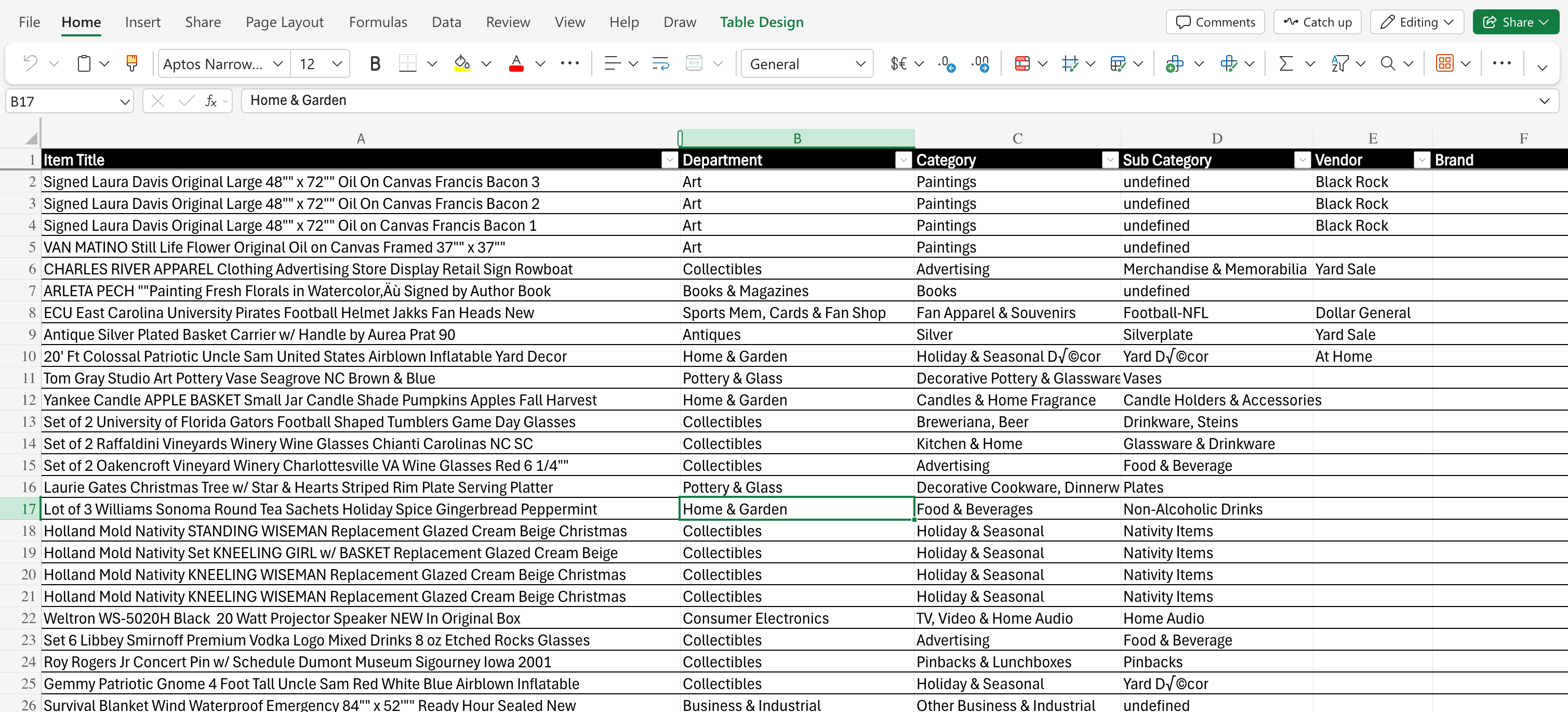Click the Insert Function fx icon

tap(211, 101)
